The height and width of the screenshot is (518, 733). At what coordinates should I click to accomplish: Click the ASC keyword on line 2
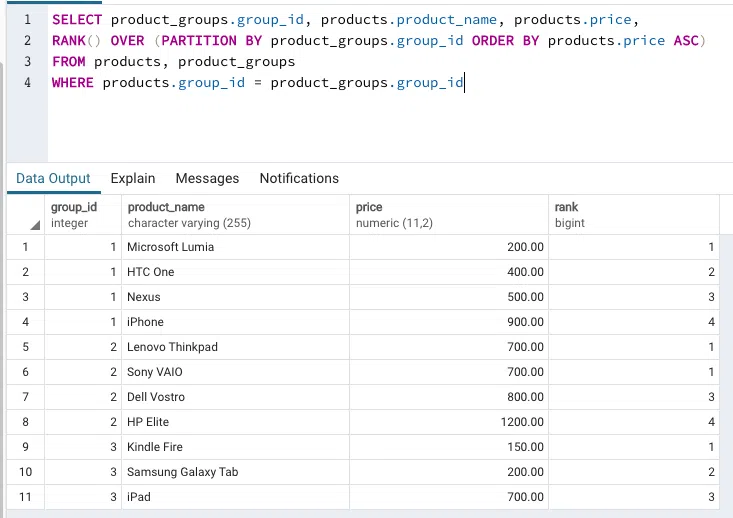coord(686,41)
